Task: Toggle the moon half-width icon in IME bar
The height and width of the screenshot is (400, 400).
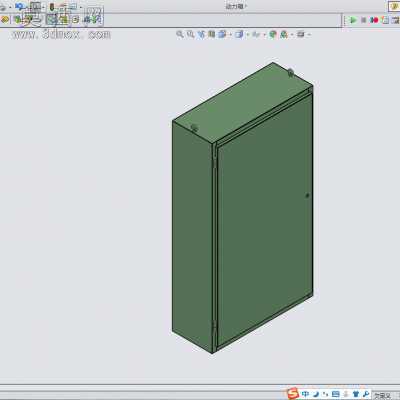Action: coord(316,394)
